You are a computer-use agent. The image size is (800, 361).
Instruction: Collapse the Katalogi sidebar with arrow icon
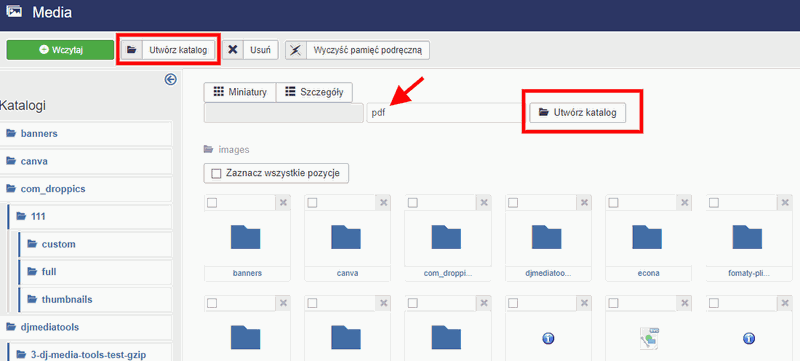coord(171,79)
